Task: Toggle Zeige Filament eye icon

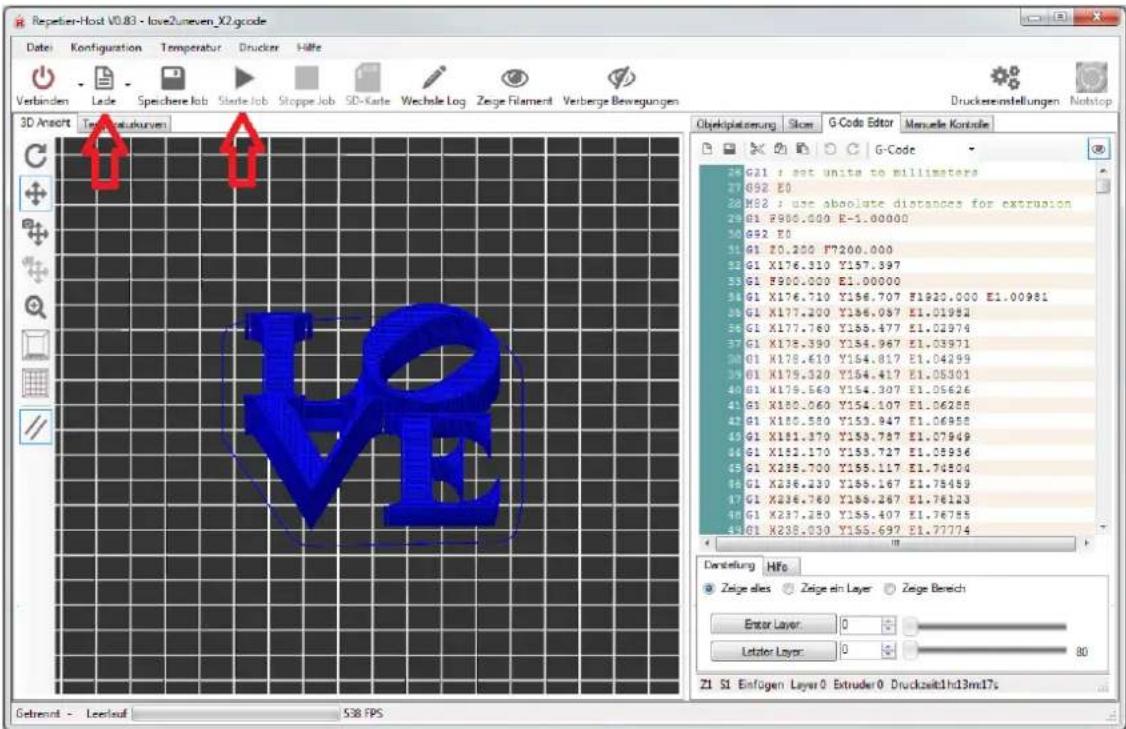Action: click(515, 78)
